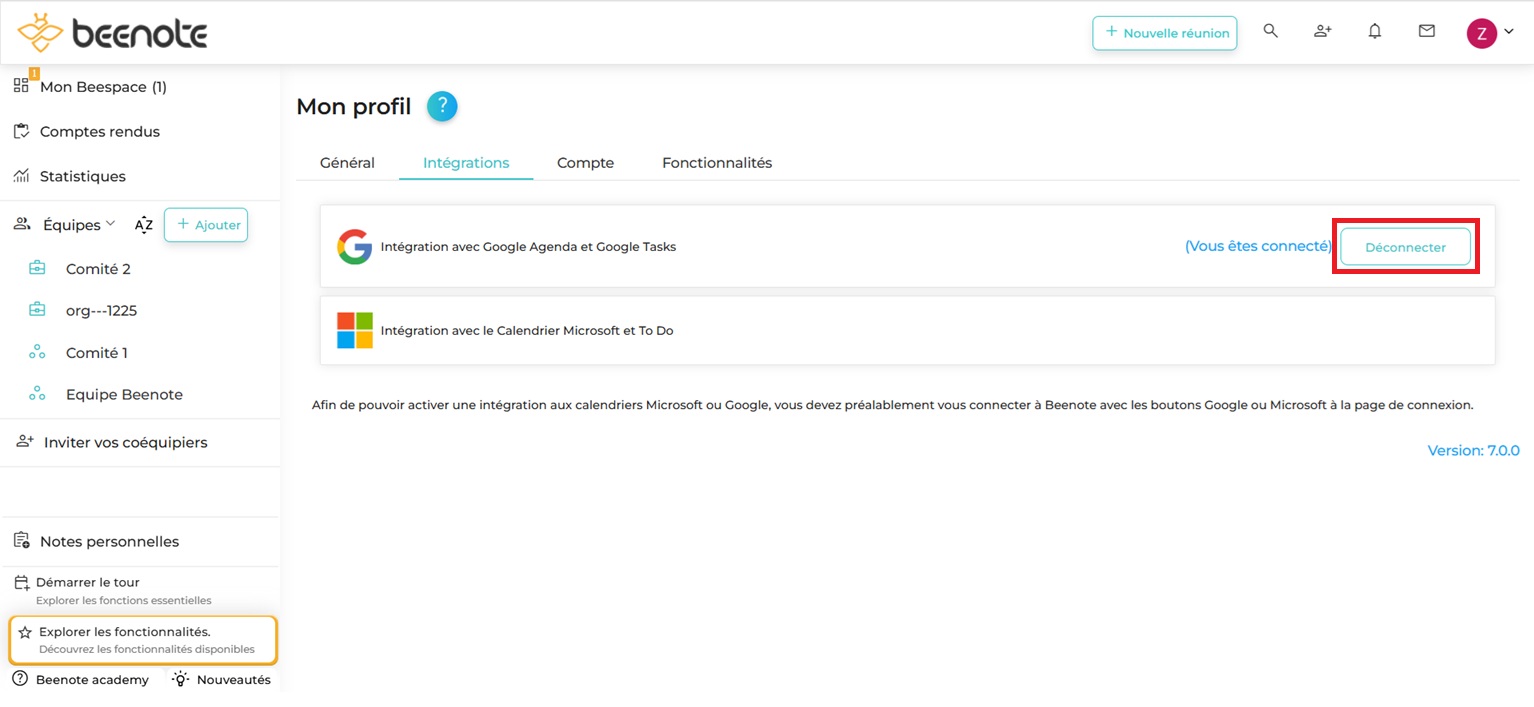The height and width of the screenshot is (707, 1534).
Task: Switch to the Général tab
Action: [x=346, y=162]
